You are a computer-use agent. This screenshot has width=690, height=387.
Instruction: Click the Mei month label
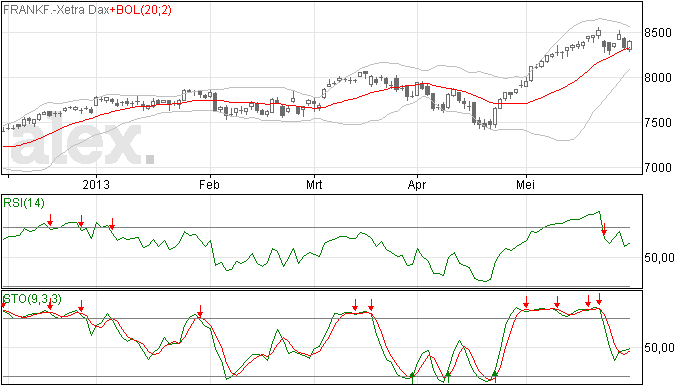(x=525, y=184)
